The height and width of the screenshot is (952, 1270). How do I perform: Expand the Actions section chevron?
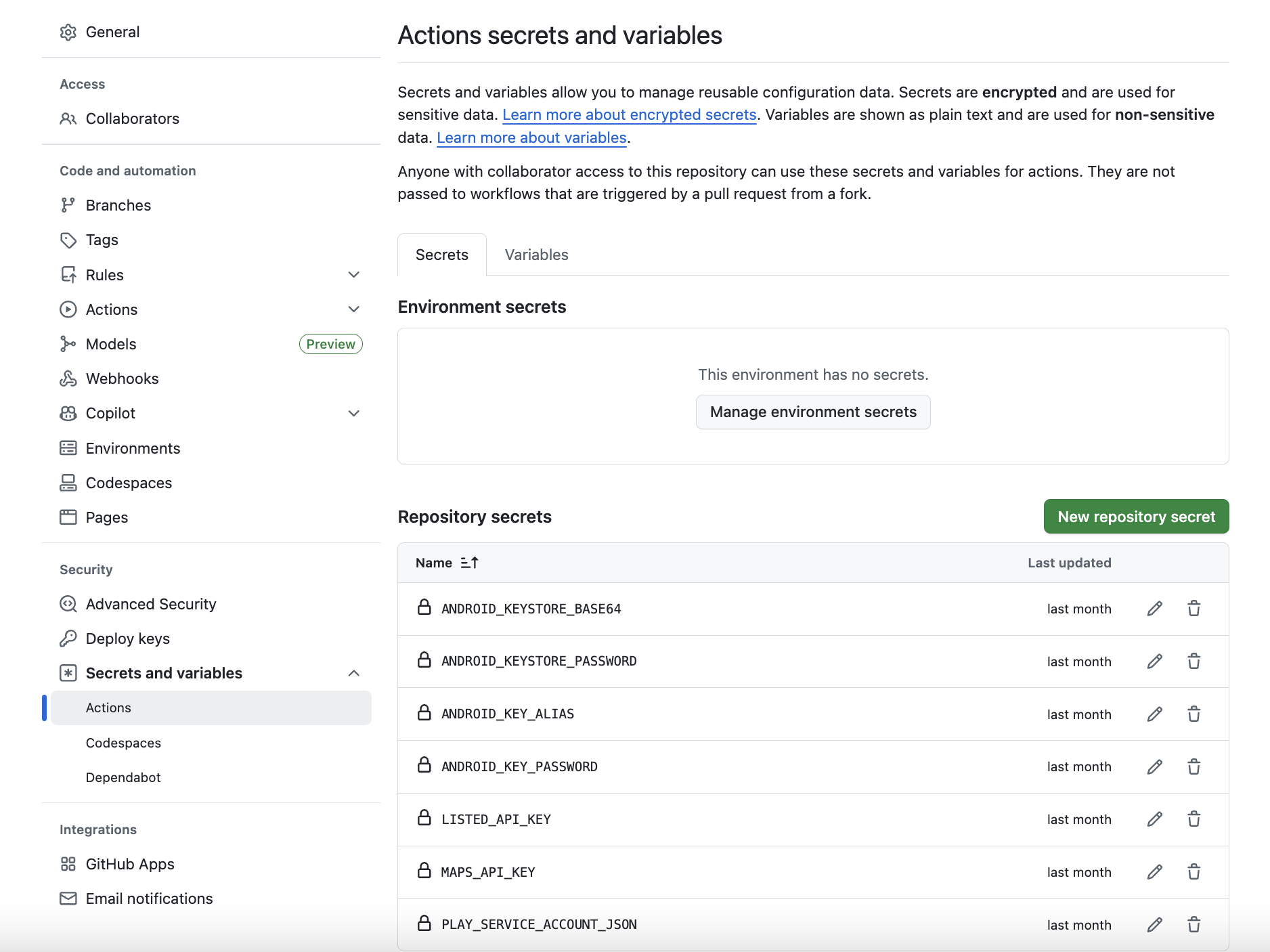(x=353, y=309)
